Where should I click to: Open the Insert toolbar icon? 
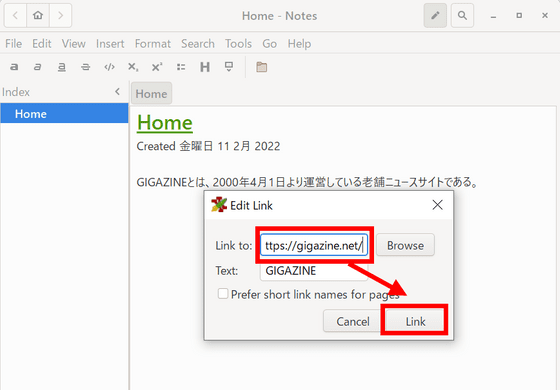pyautogui.click(x=229, y=67)
